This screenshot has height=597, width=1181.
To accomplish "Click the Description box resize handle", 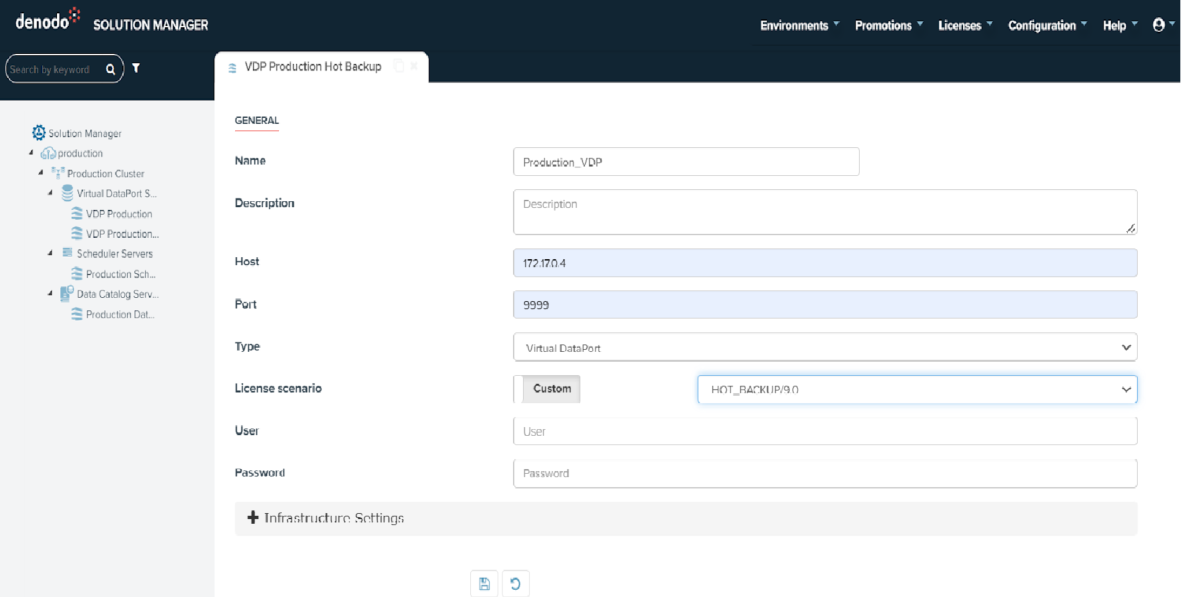I will click(1131, 228).
